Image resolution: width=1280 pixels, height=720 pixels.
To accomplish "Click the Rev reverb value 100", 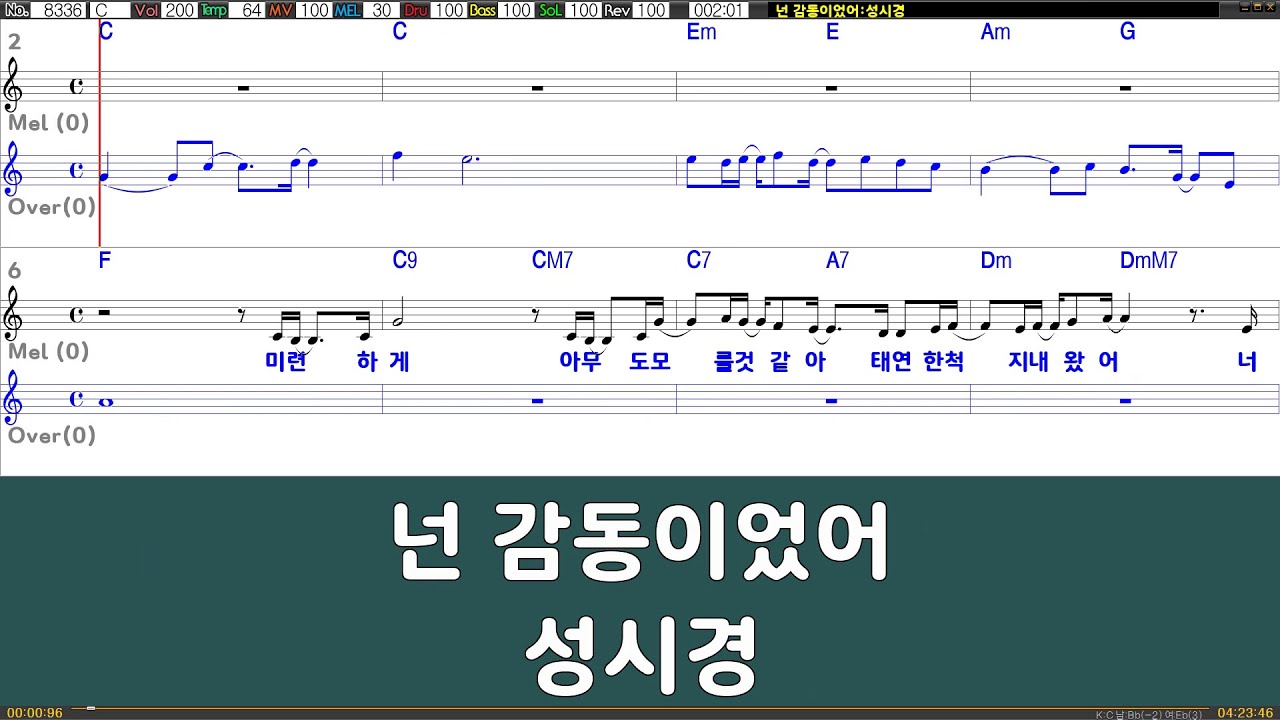I will click(x=651, y=10).
